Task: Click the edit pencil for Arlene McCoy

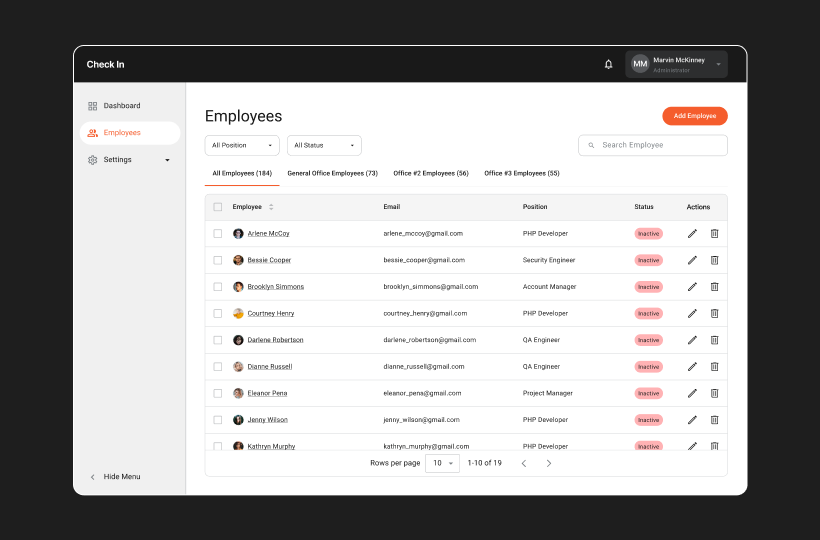Action: tap(692, 233)
